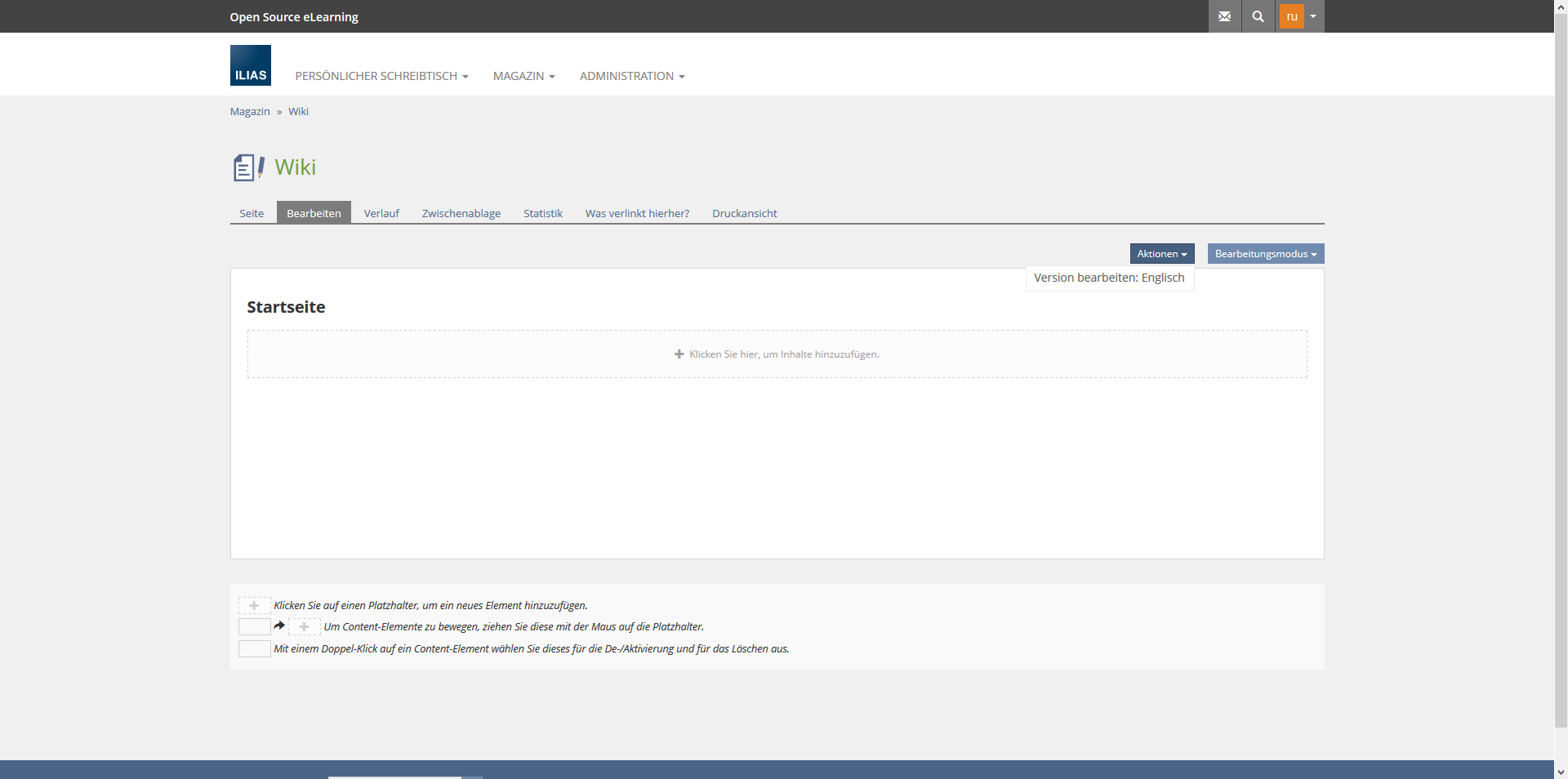This screenshot has height=779, width=1568.
Task: Click the Wiki page icon beside title
Action: [248, 167]
